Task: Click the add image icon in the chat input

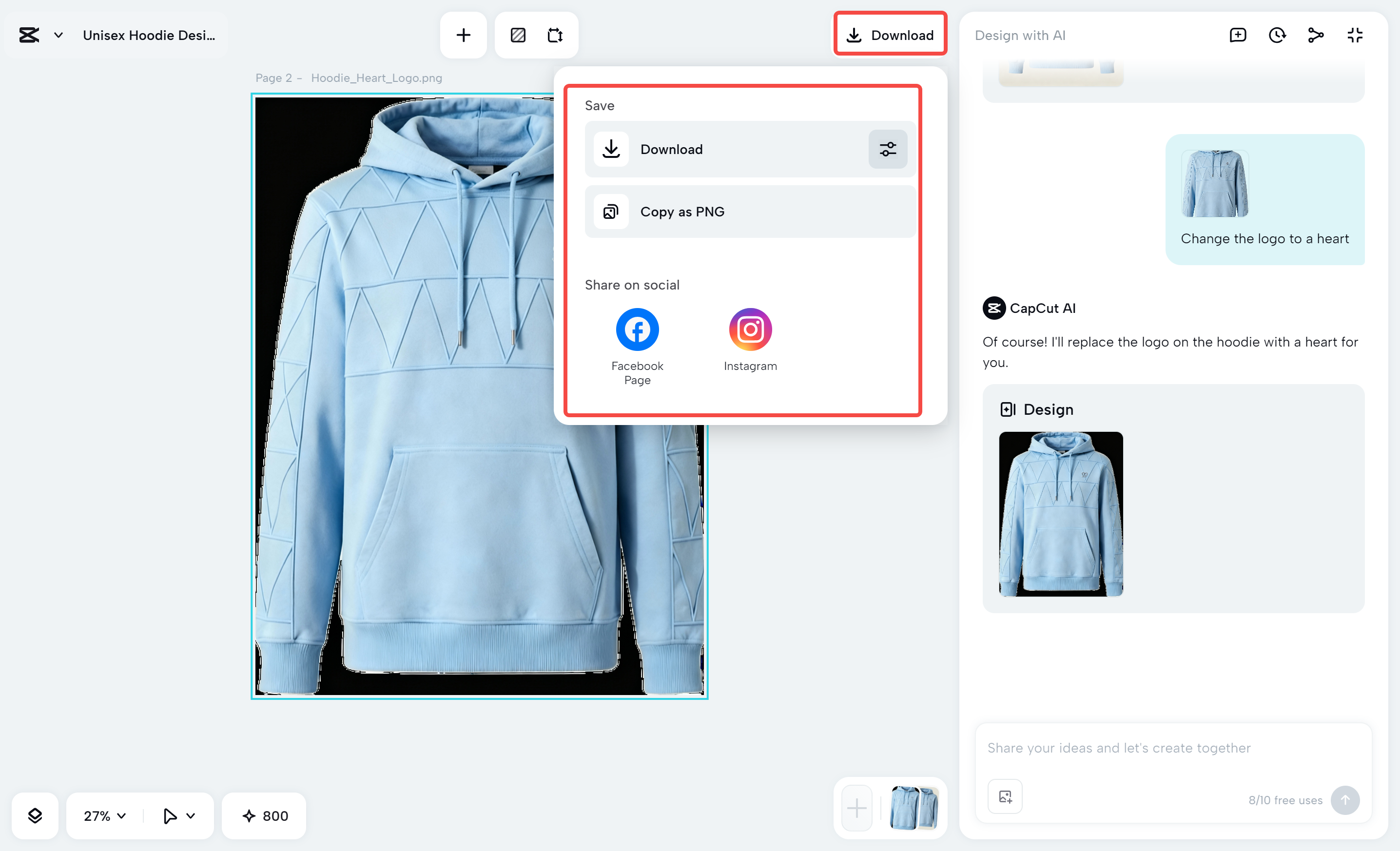Action: [1005, 796]
